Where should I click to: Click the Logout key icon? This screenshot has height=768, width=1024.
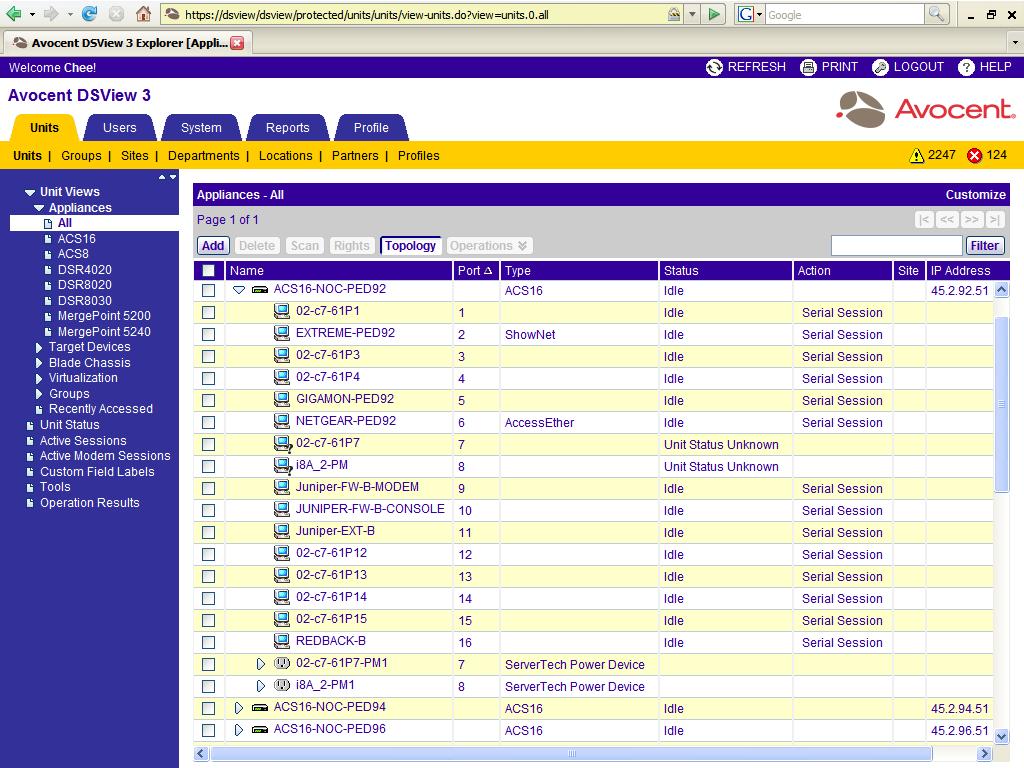pyautogui.click(x=880, y=67)
